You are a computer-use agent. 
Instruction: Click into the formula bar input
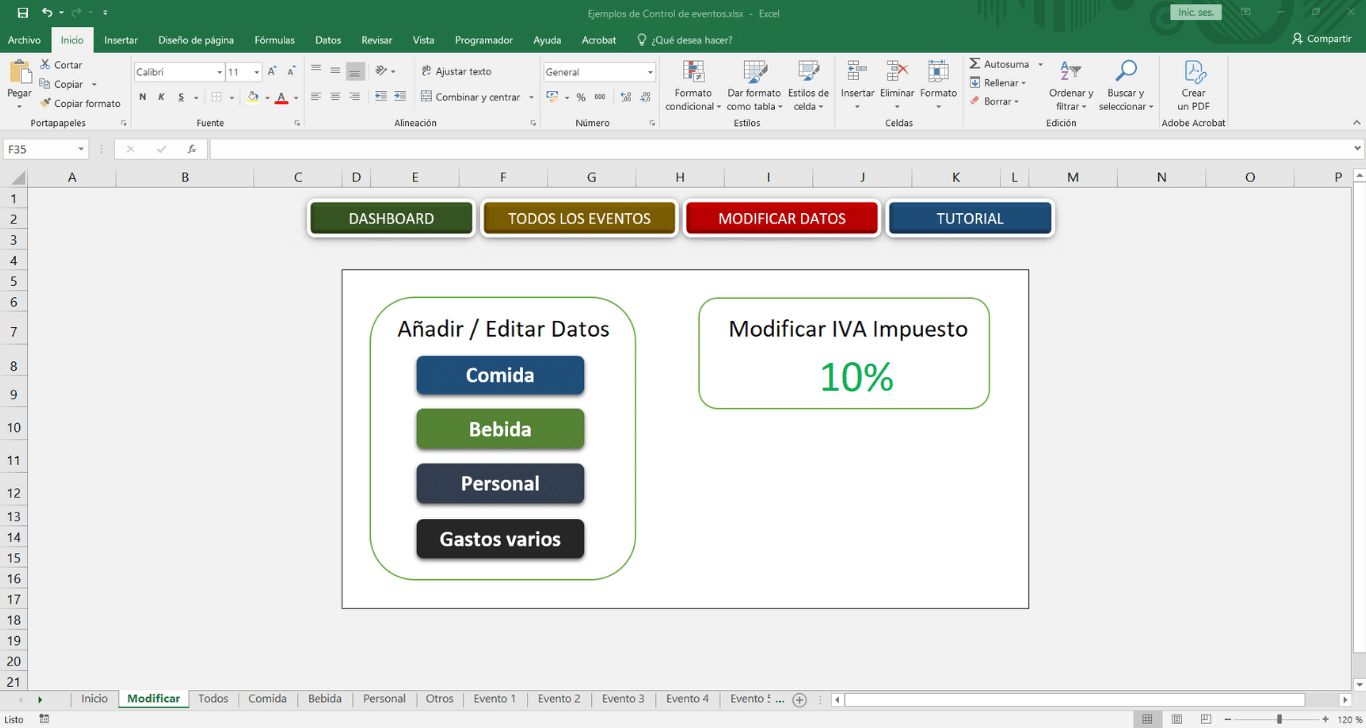pos(780,149)
